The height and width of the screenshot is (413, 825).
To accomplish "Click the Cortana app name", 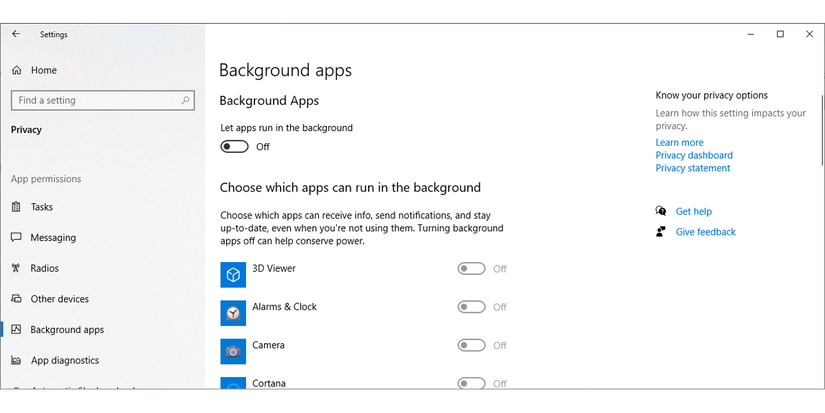I will (x=269, y=383).
